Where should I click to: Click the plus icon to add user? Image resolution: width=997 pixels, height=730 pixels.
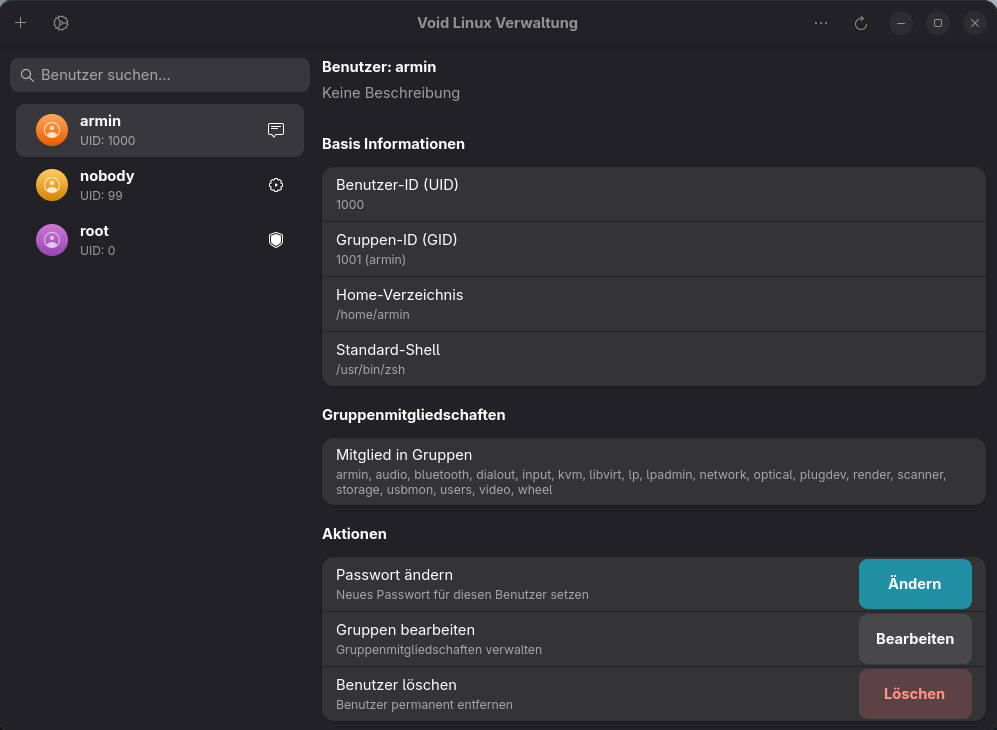point(21,23)
